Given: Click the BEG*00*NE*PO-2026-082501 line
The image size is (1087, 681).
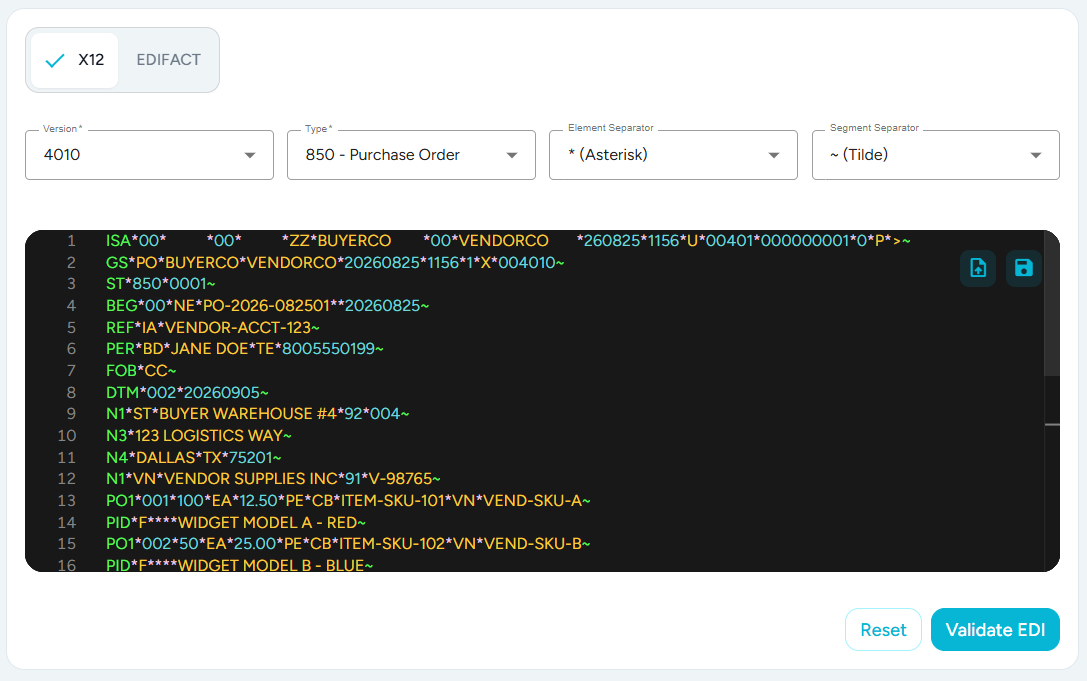Looking at the screenshot, I should coord(268,306).
